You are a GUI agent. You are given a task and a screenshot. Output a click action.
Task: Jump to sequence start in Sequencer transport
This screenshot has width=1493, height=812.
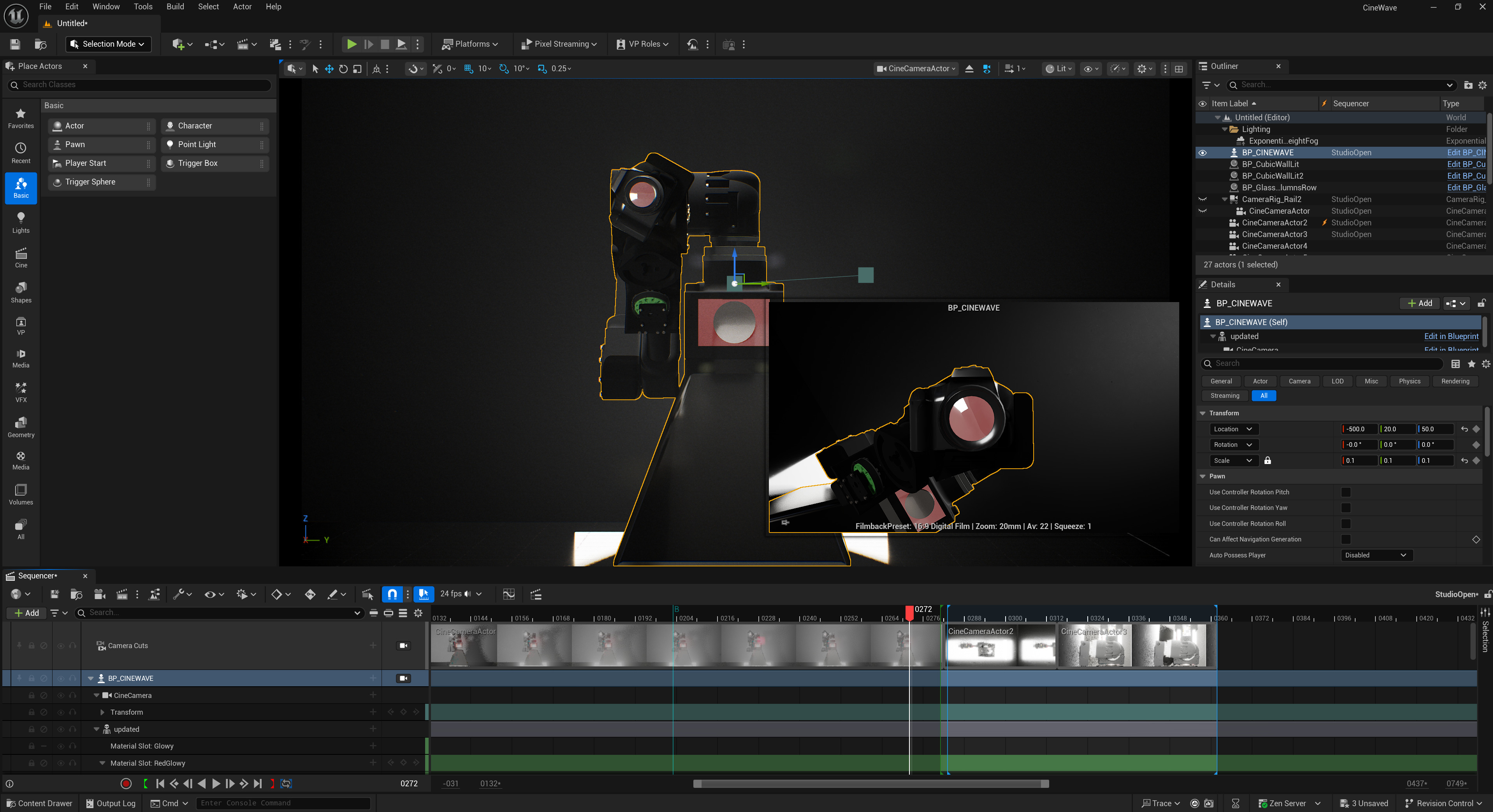click(160, 784)
